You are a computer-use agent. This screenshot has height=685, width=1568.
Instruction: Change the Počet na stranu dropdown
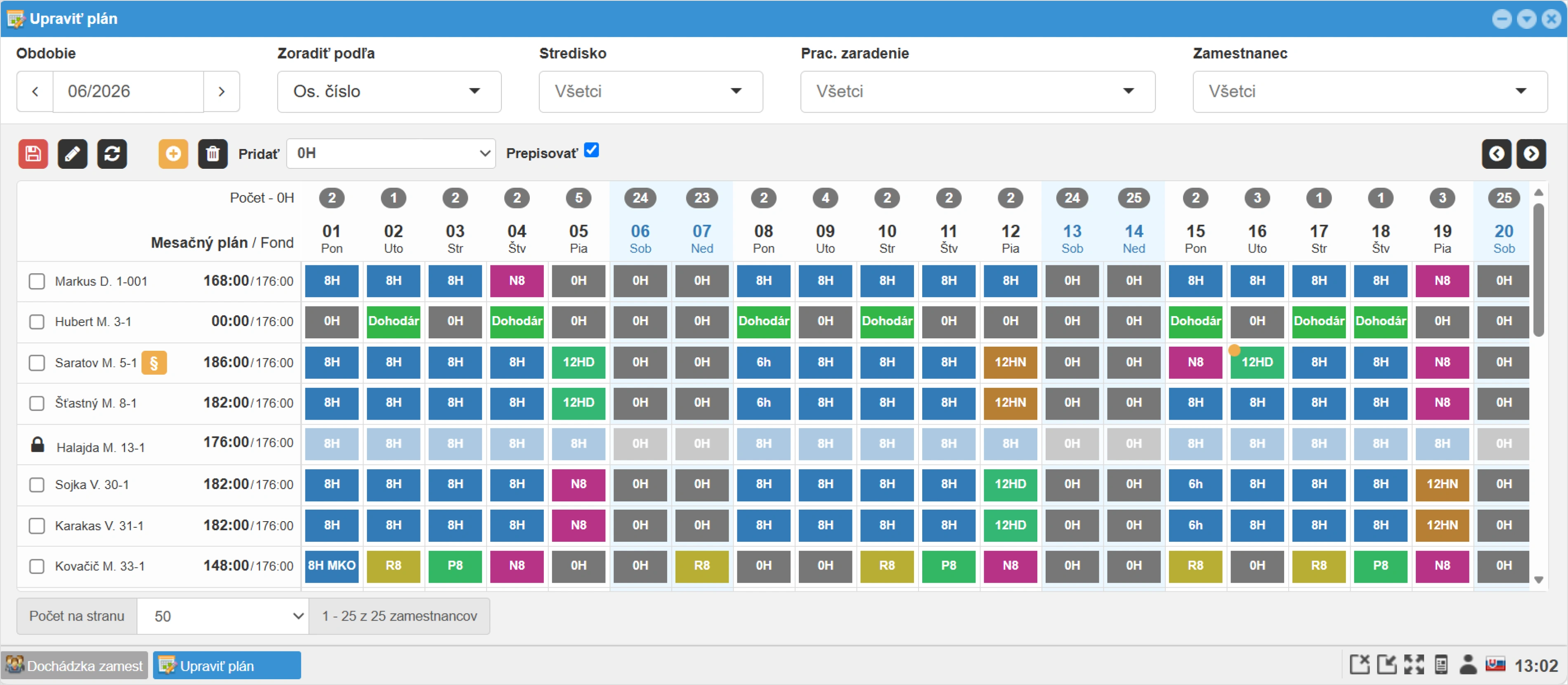223,616
